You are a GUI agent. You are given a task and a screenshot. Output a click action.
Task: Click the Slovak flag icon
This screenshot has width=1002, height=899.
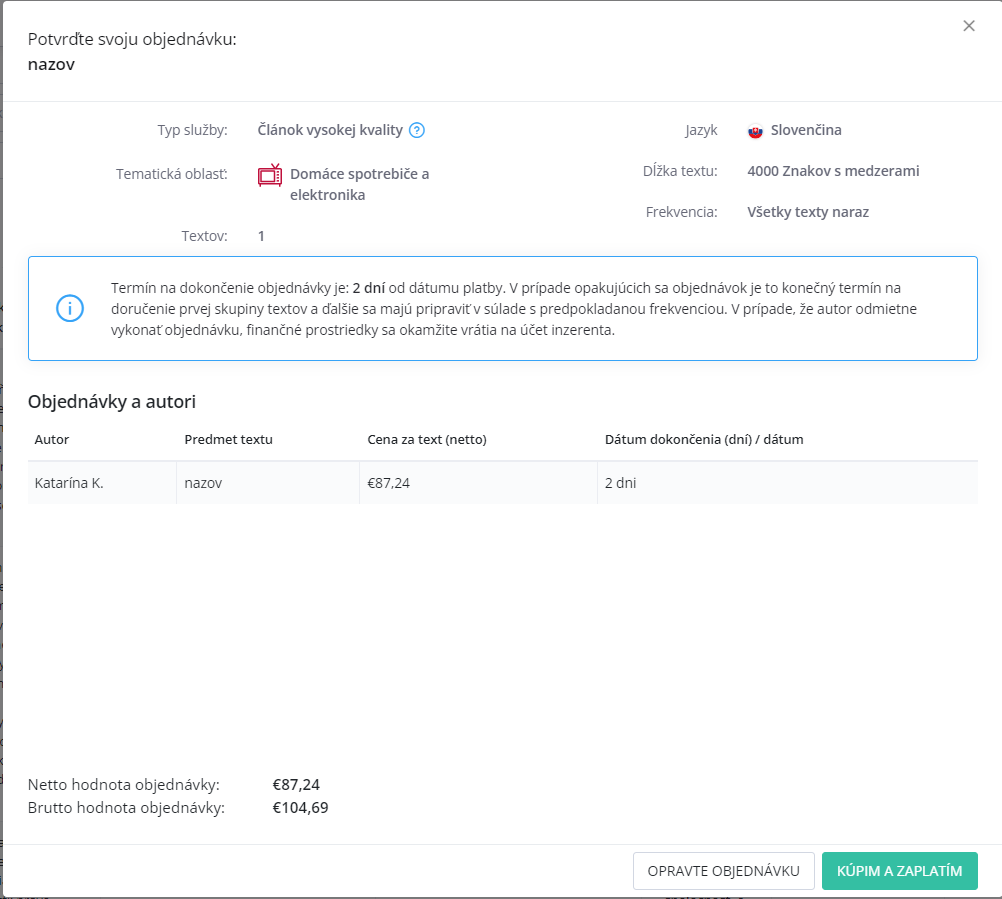pyautogui.click(x=756, y=131)
